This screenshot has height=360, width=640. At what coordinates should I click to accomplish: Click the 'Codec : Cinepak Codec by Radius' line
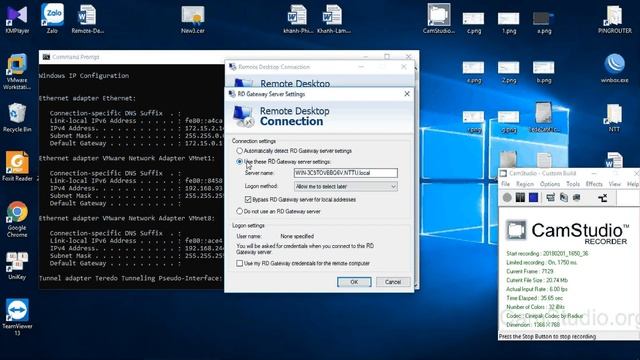coord(544,316)
